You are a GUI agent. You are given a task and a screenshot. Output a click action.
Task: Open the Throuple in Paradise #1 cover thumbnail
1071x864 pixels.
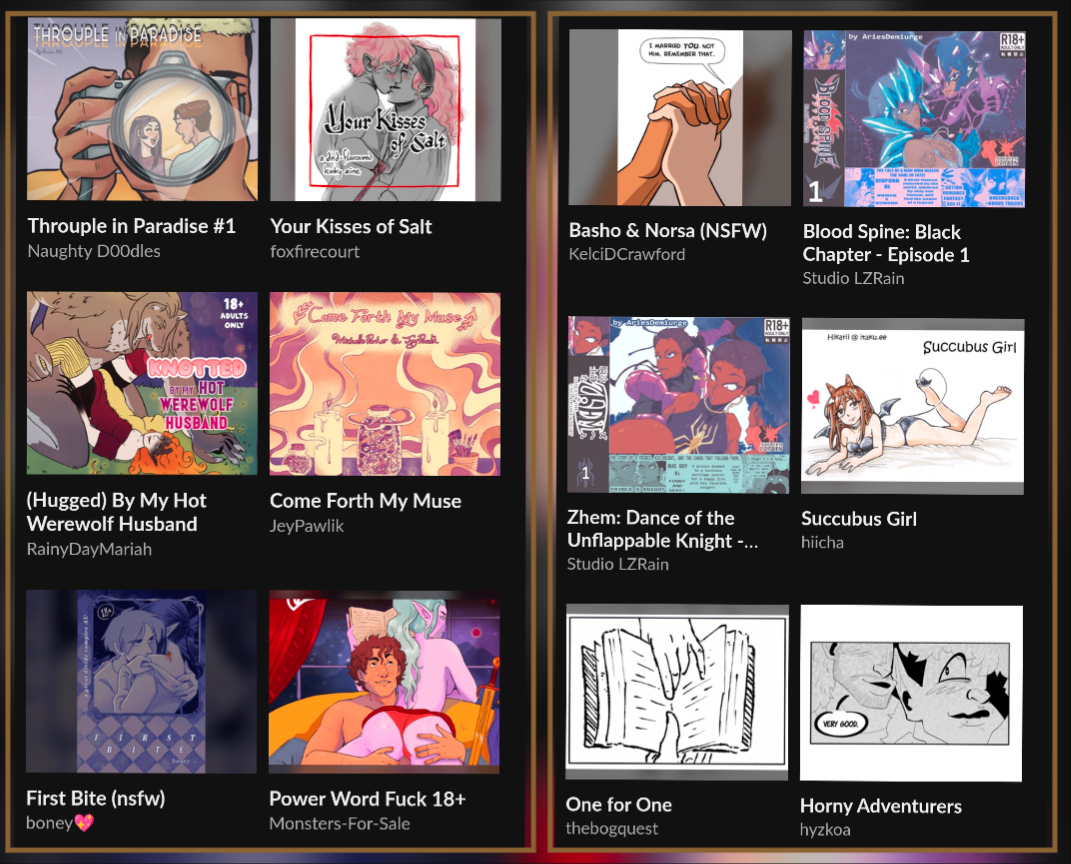[x=142, y=109]
